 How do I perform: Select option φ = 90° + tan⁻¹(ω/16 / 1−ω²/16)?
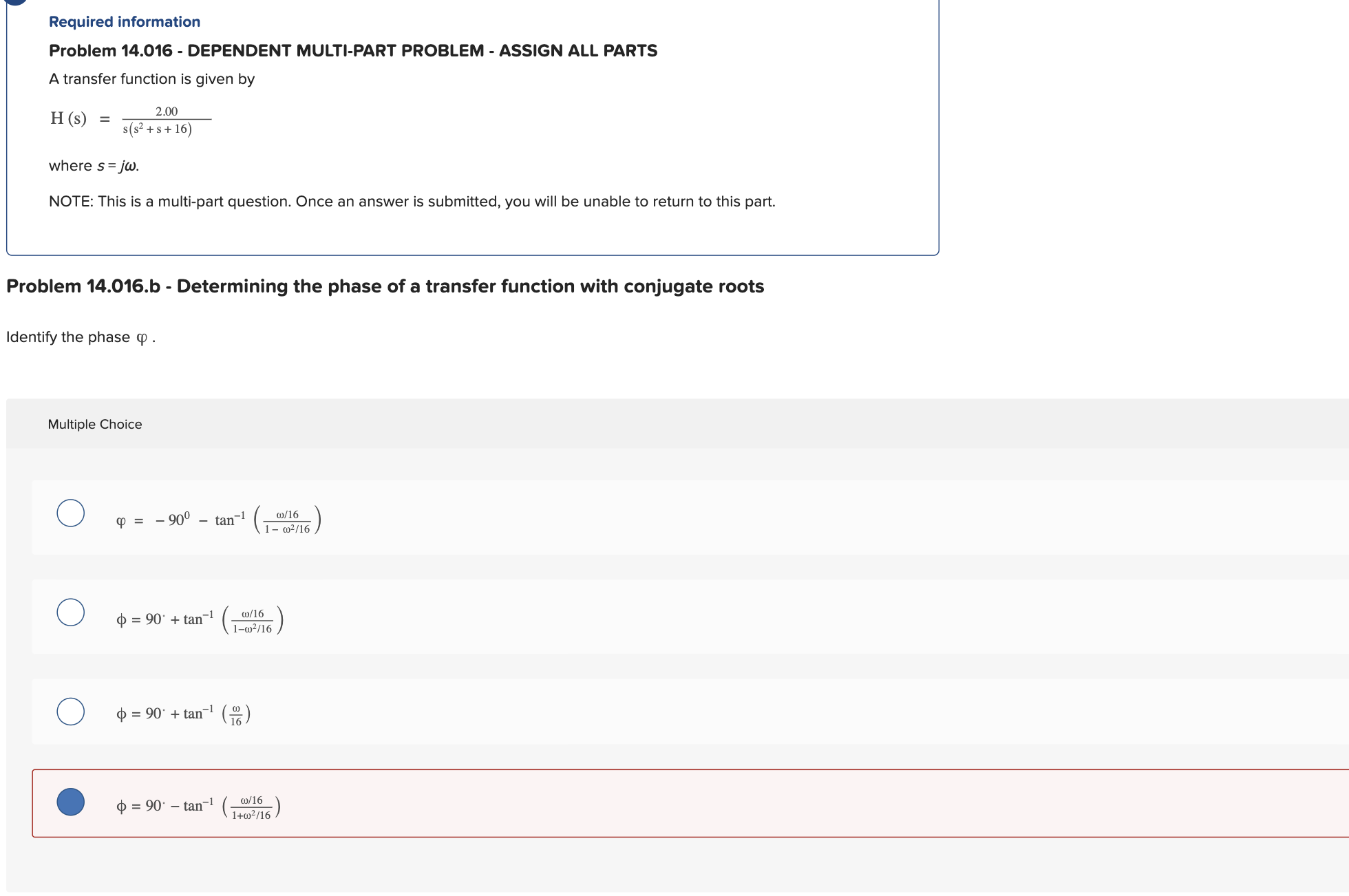click(71, 611)
